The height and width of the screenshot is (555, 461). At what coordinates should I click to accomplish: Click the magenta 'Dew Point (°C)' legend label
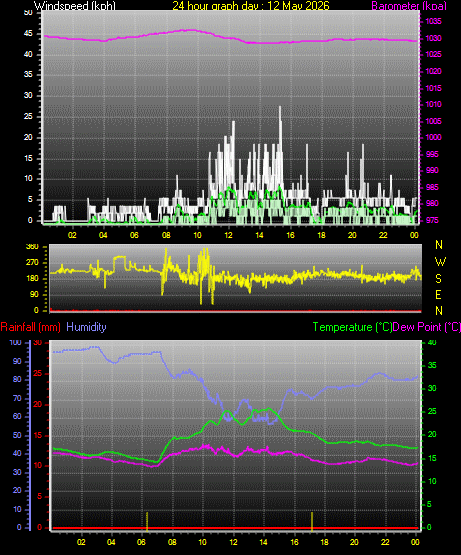point(427,327)
